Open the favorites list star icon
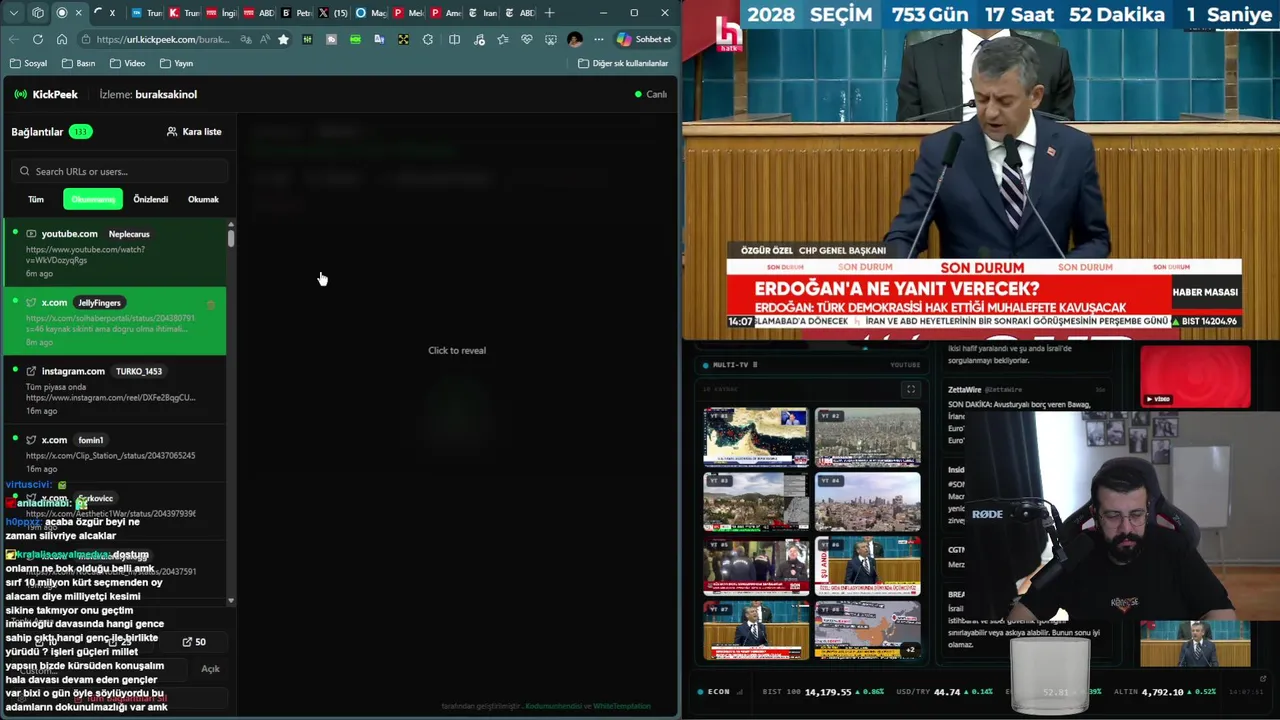Image resolution: width=1280 pixels, height=720 pixels. [x=502, y=39]
